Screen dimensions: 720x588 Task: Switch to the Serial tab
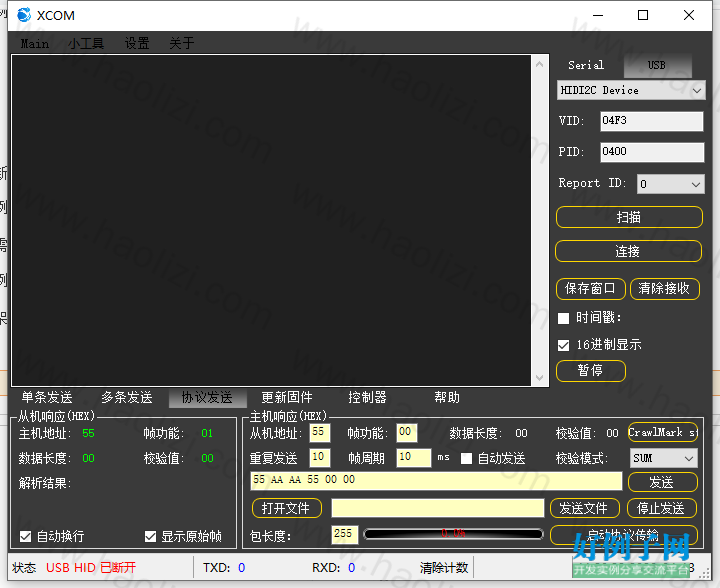pos(586,65)
